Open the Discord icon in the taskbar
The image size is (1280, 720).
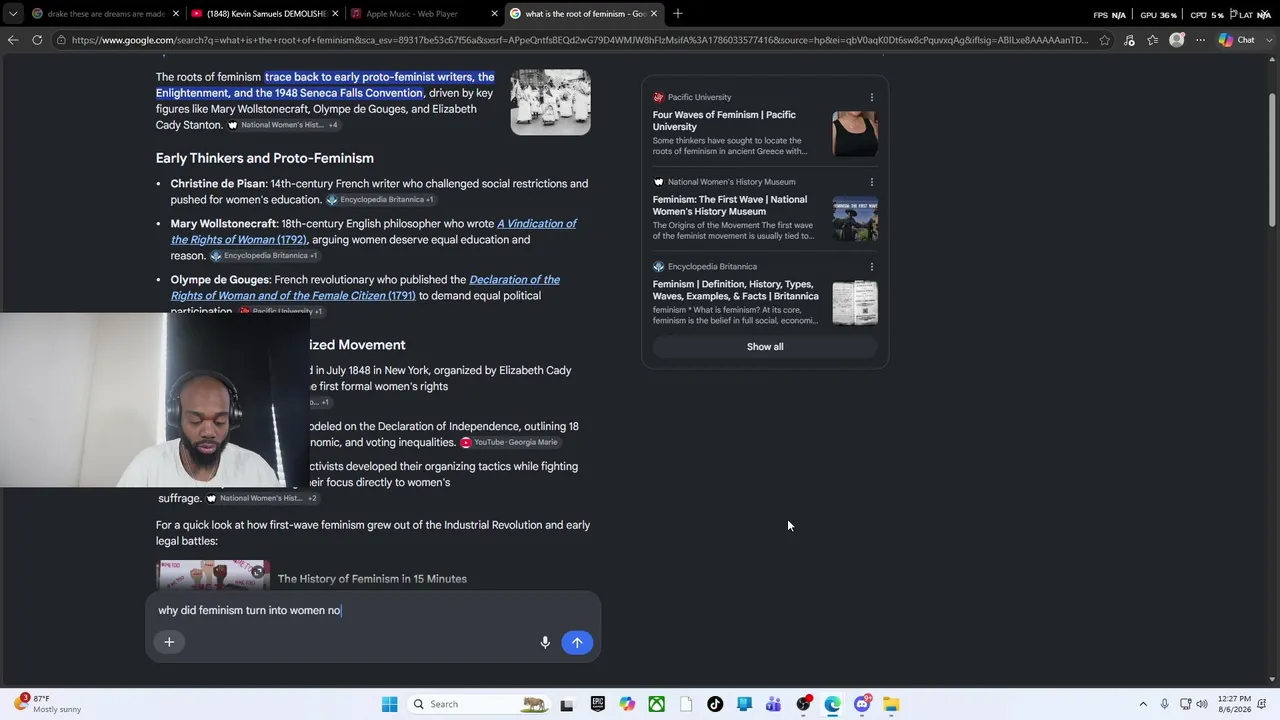click(x=862, y=704)
